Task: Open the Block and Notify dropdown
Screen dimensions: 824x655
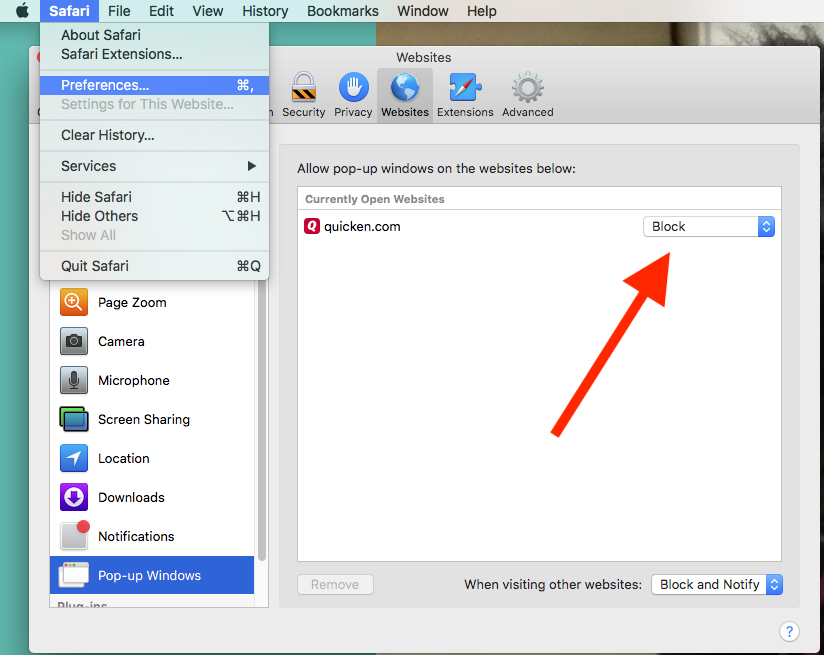Action: point(717,585)
